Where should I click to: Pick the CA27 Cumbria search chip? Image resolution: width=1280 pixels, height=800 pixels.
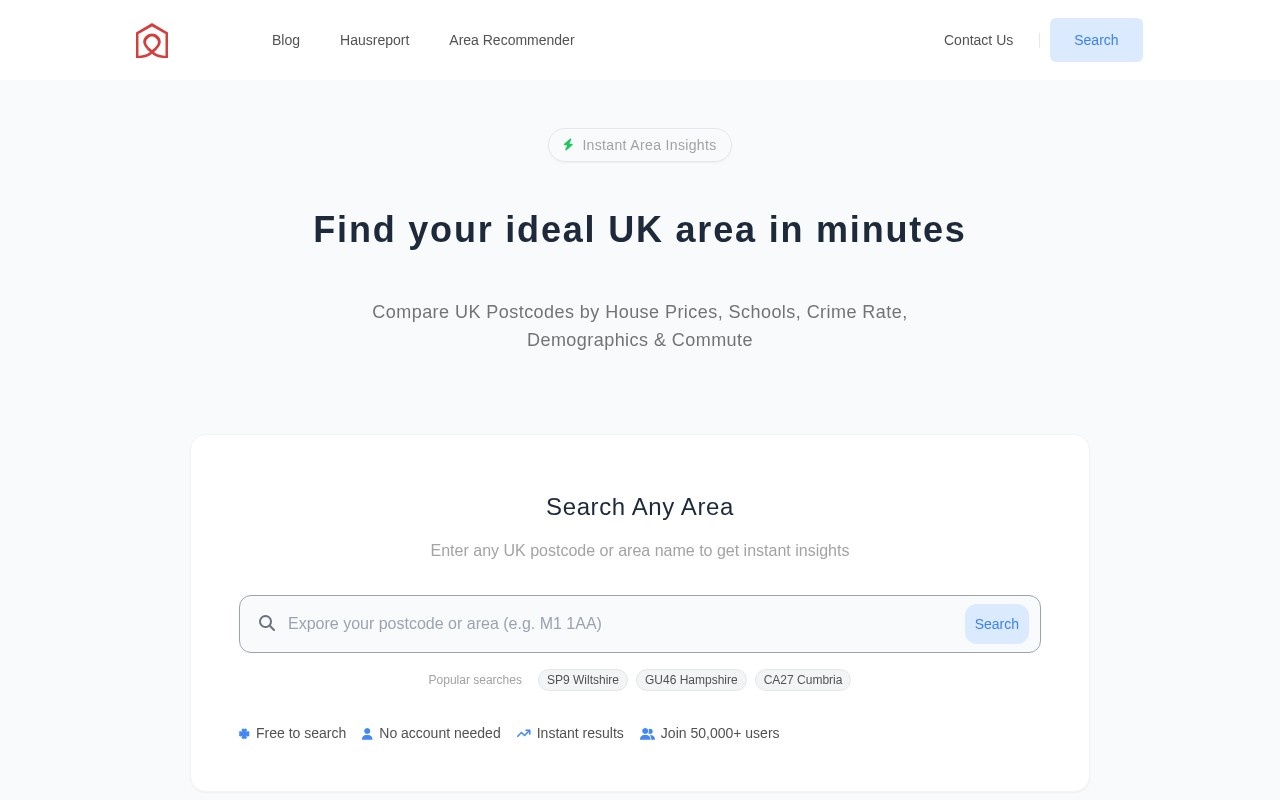803,680
